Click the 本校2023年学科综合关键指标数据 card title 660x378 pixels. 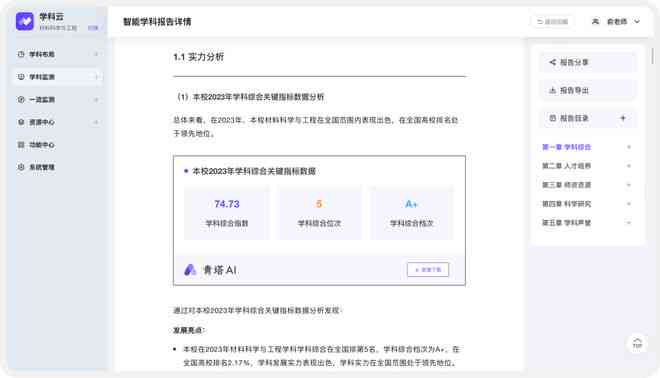click(x=254, y=171)
